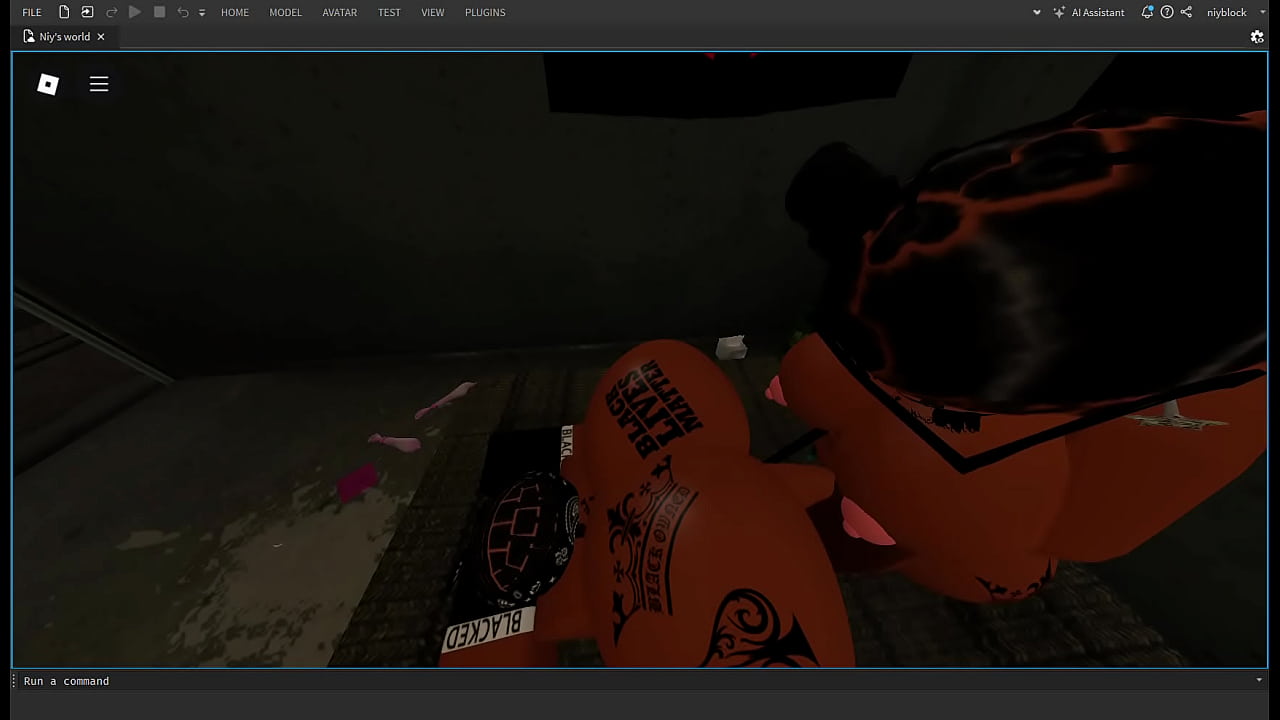The height and width of the screenshot is (720, 1280).
Task: Select the PLUGINS tab
Action: pos(485,12)
